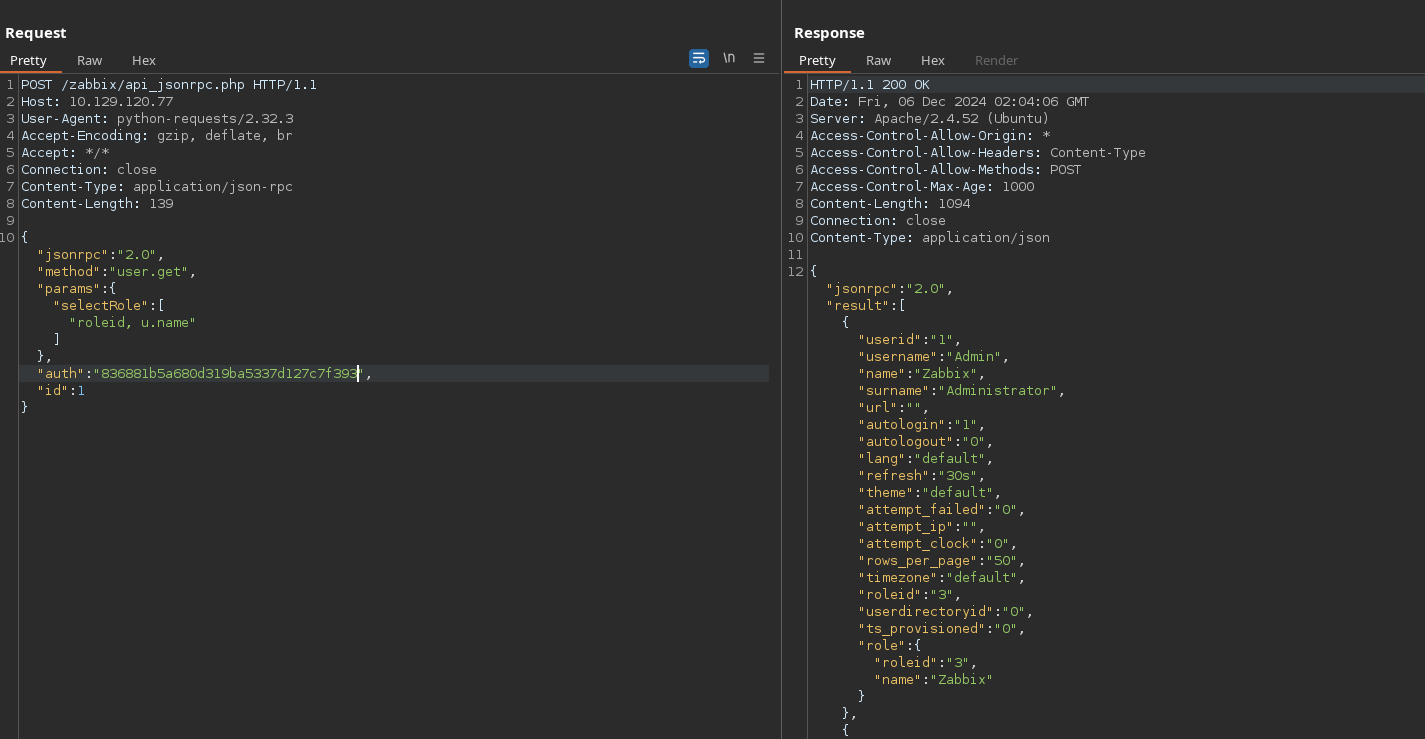Screen dimensions: 1425x739
Task: Switch Request view to Raw tab
Action: pyautogui.click(x=90, y=60)
